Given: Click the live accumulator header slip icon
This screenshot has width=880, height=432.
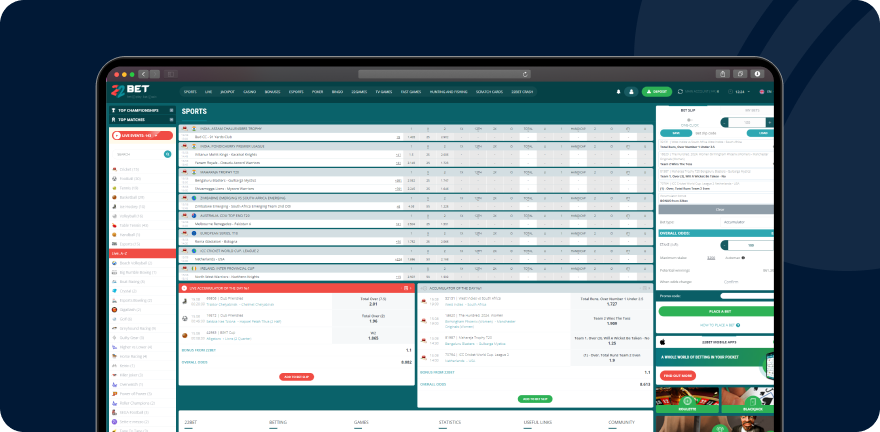Looking at the screenshot, I should click(x=405, y=288).
